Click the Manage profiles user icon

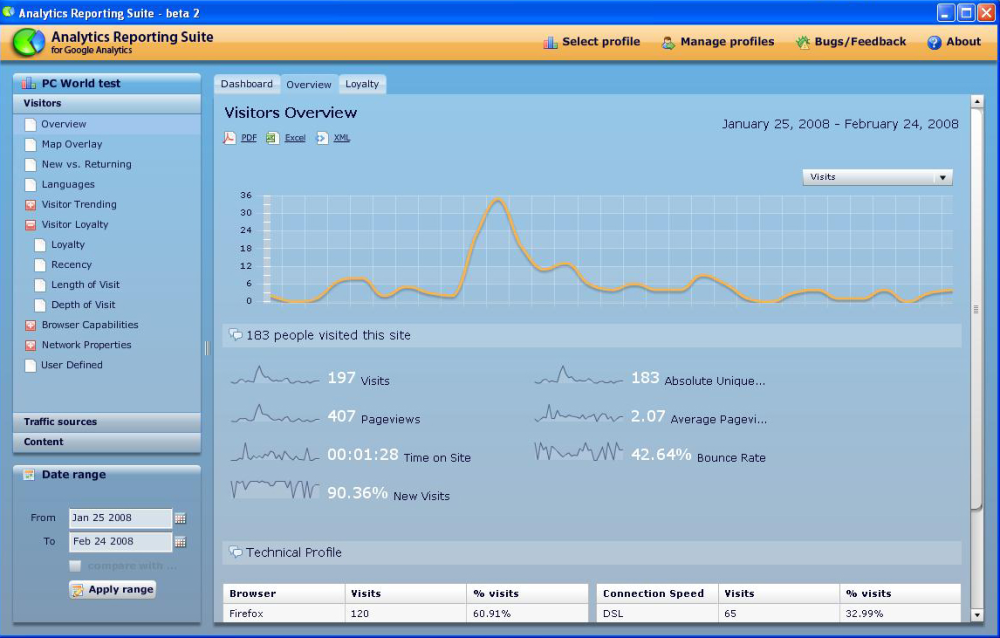[668, 42]
